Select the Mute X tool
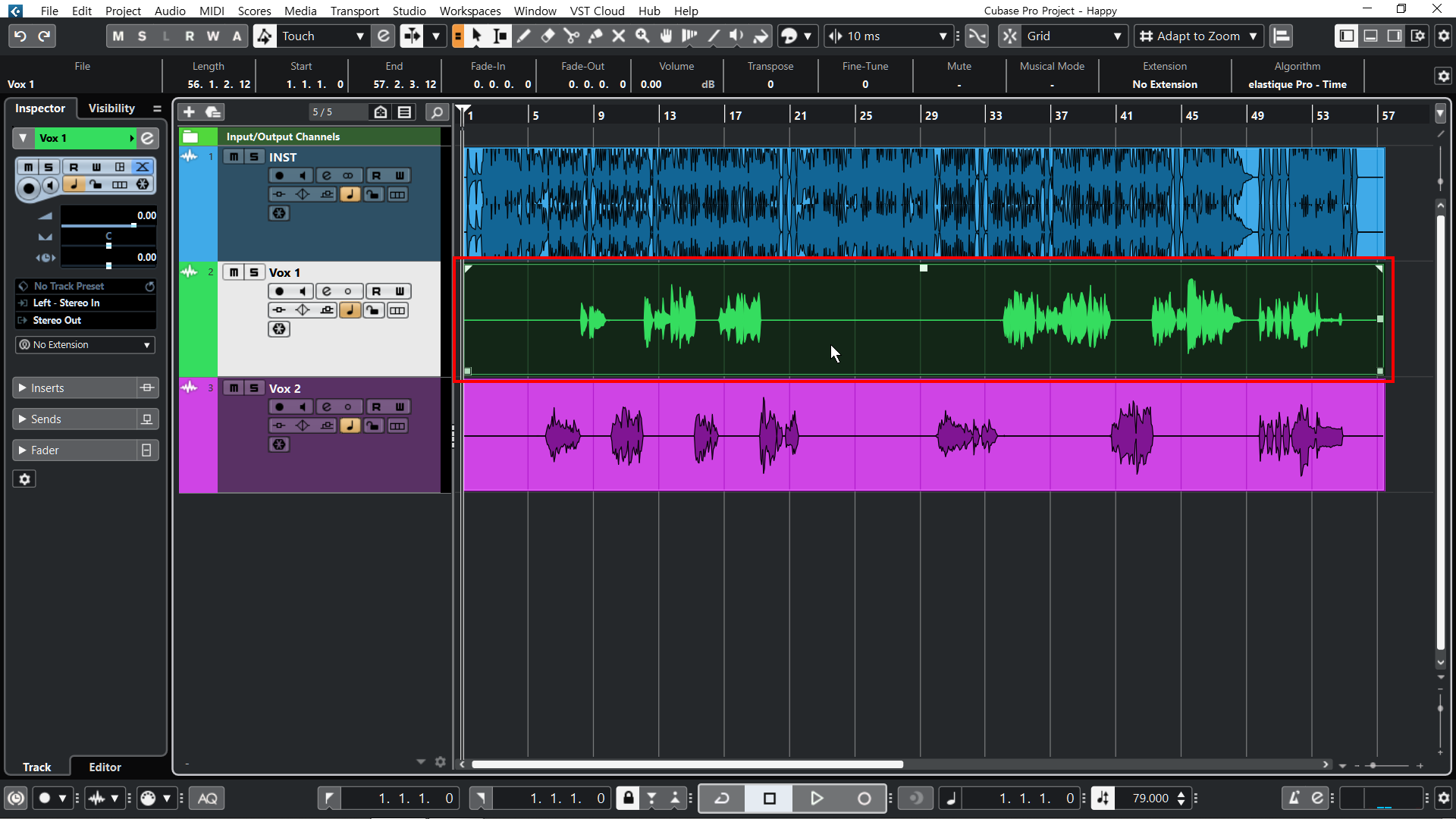 (619, 36)
